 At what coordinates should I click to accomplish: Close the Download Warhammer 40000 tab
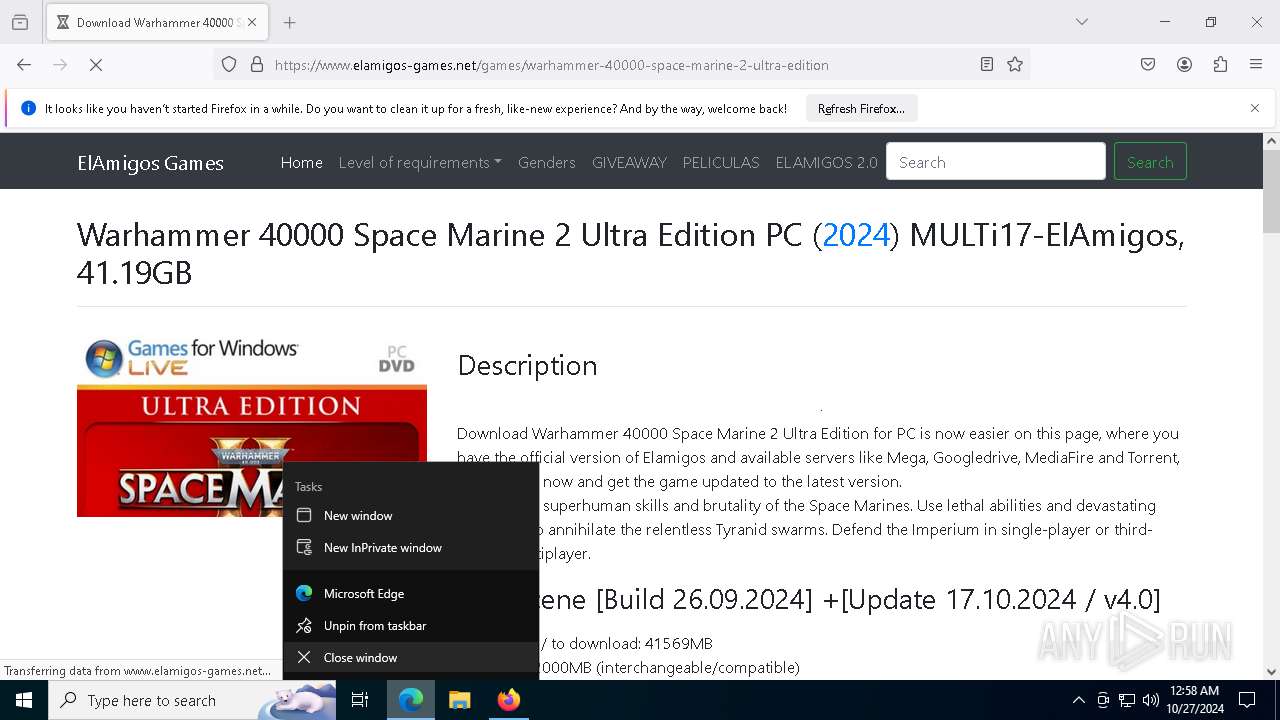[x=252, y=22]
